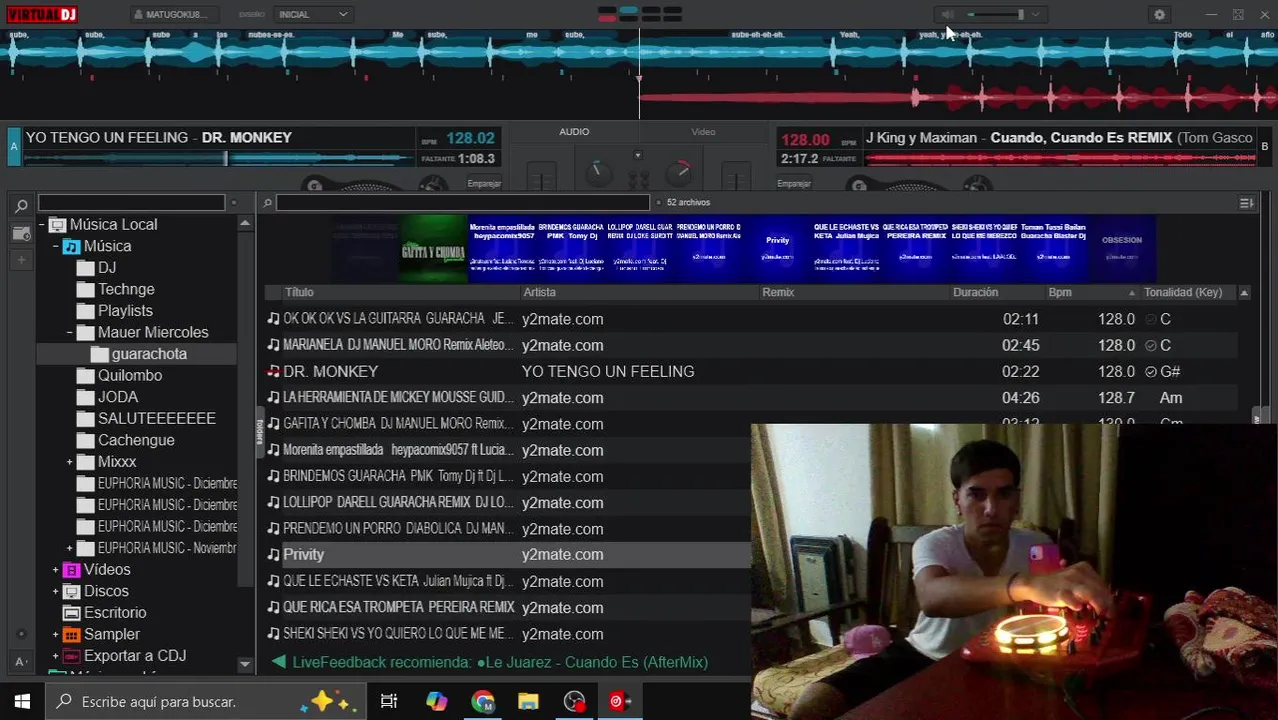Image resolution: width=1278 pixels, height=720 pixels.
Task: Open the INICIAL layout dropdown
Action: pos(313,14)
